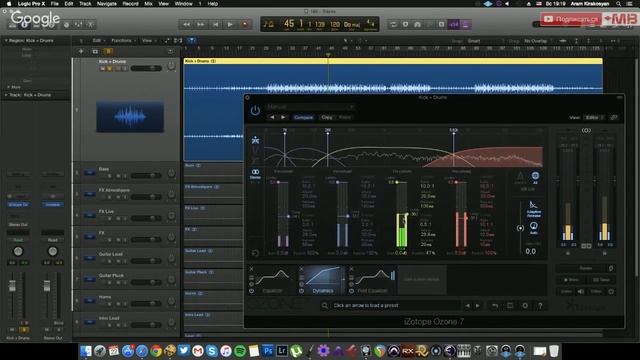Click the plugin link chain icon
This screenshot has height=360, width=640.
pos(614,118)
